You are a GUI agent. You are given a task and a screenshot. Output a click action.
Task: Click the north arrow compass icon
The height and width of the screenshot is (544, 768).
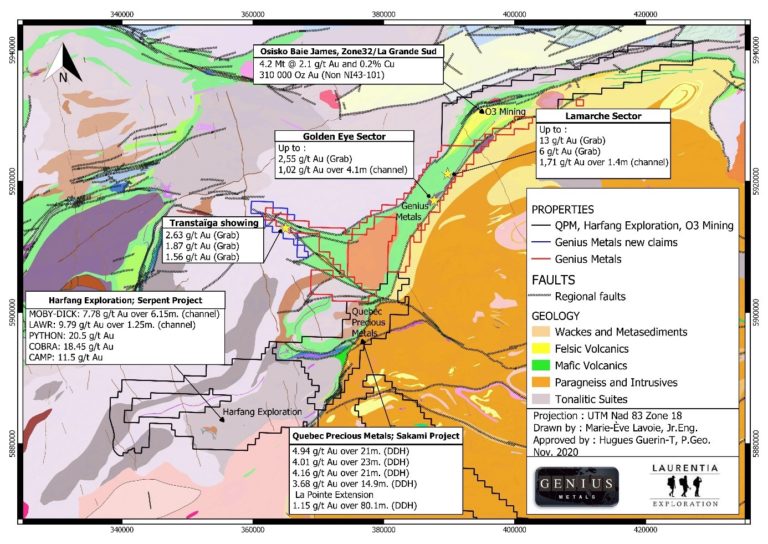[x=63, y=63]
